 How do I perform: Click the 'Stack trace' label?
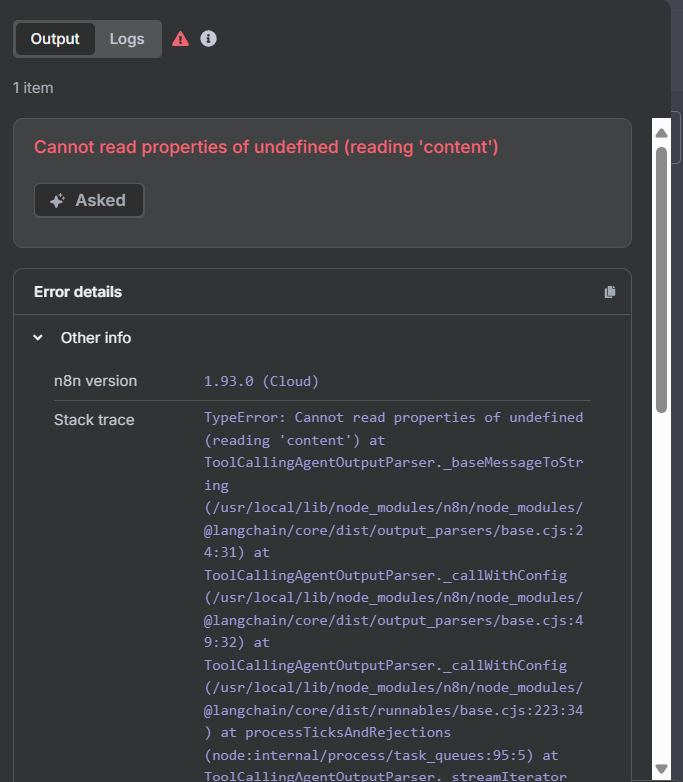(94, 420)
